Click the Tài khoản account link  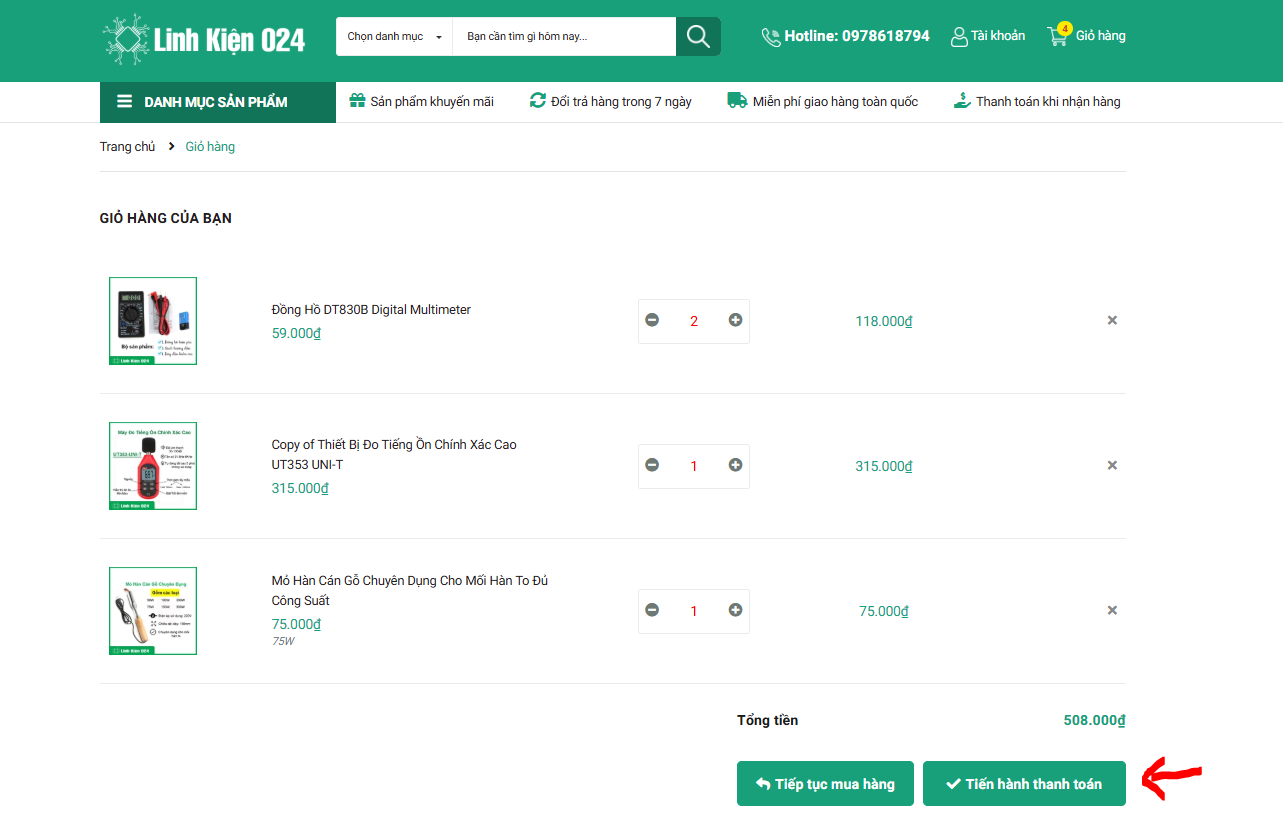(998, 36)
